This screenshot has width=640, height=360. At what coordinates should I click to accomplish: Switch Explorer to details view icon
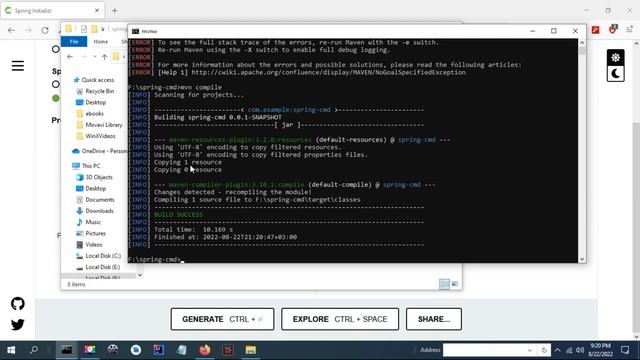[444, 284]
